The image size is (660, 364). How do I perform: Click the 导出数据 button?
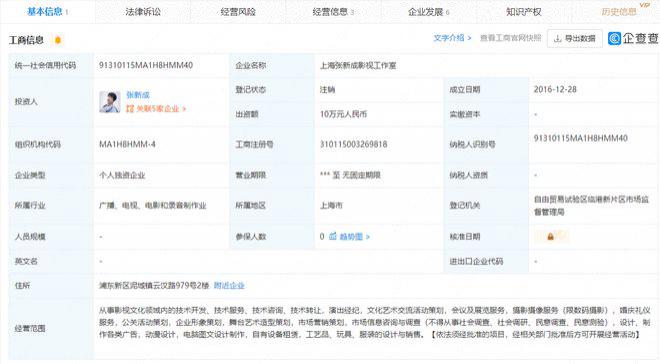click(575, 38)
